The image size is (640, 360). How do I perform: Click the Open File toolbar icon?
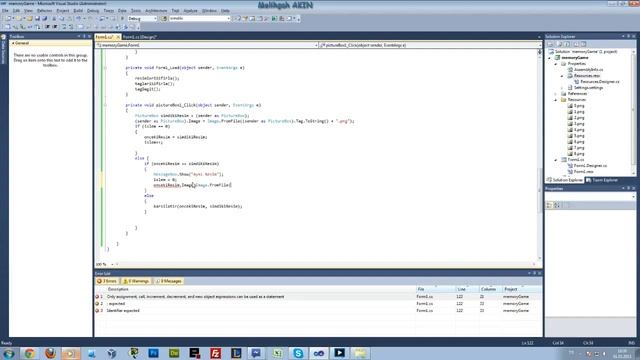pos(30,18)
